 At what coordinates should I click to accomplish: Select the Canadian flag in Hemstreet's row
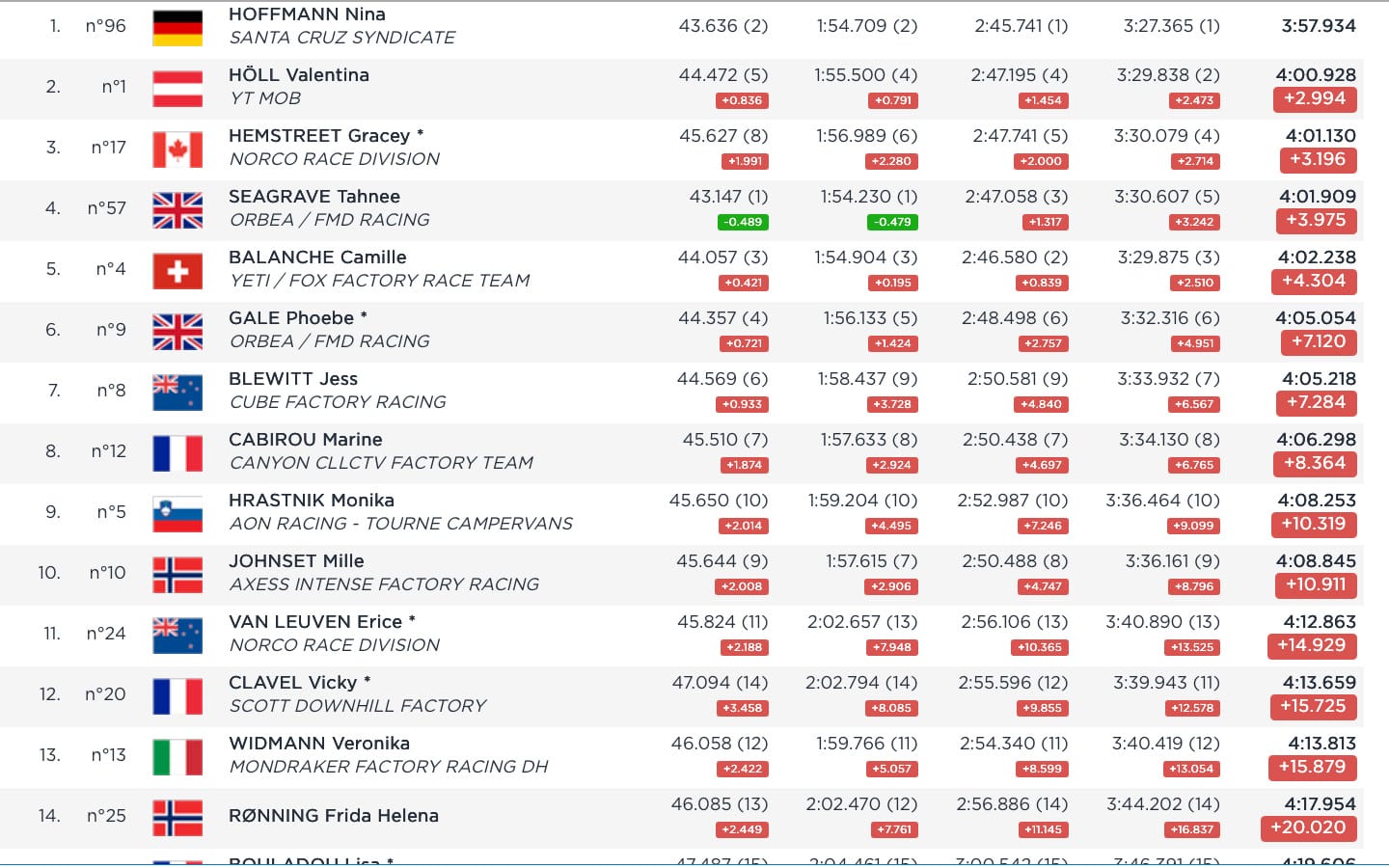click(177, 149)
